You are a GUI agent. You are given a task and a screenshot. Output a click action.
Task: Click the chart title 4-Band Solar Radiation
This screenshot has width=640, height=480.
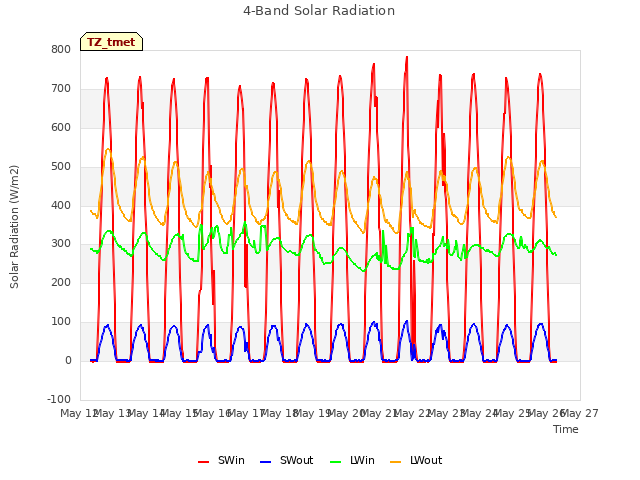tap(319, 11)
